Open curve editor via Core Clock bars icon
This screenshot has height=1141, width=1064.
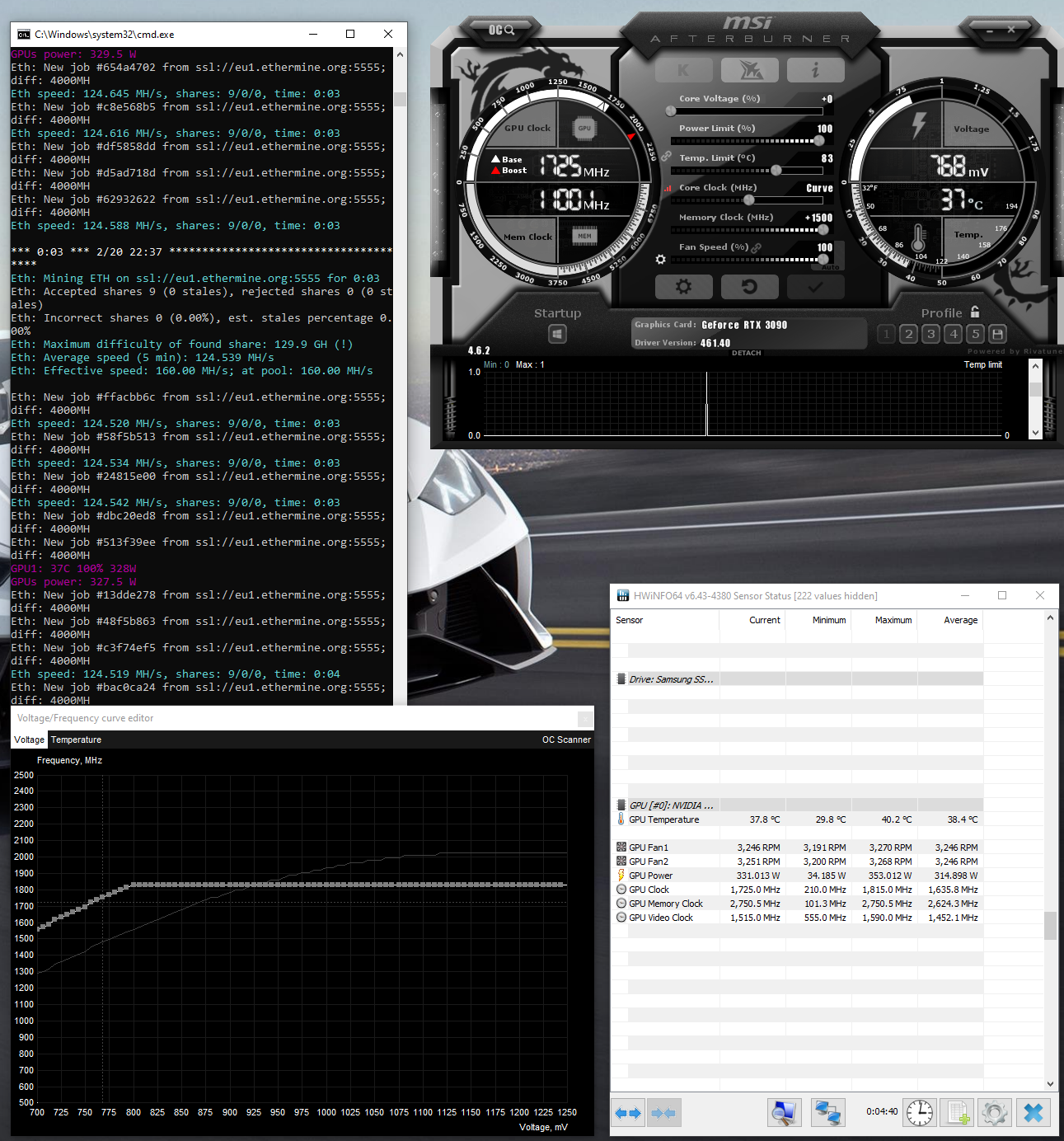tap(668, 188)
